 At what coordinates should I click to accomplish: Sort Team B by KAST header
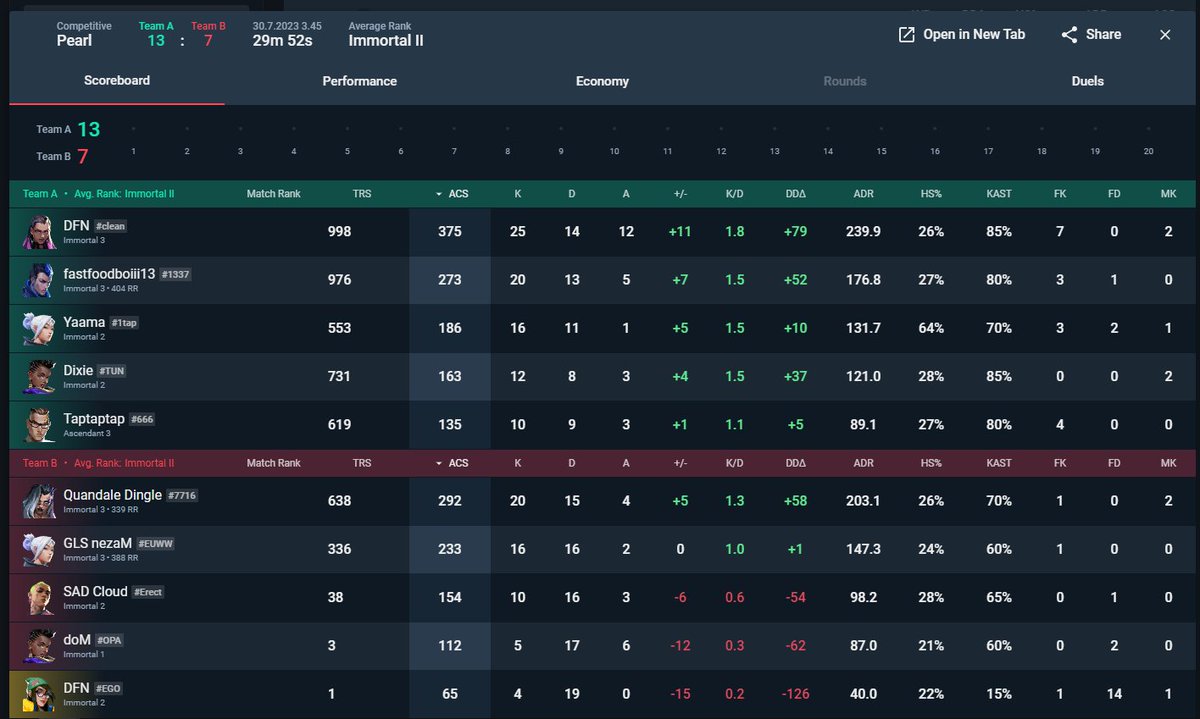click(x=998, y=463)
